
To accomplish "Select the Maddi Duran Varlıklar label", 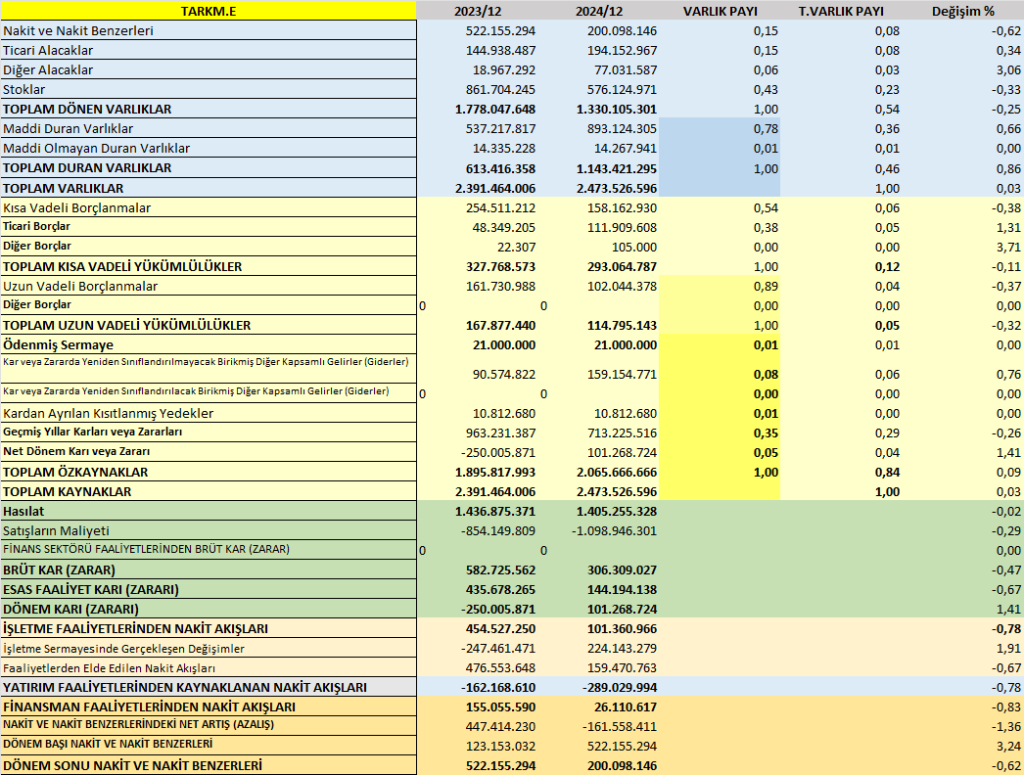I will 68,129.
